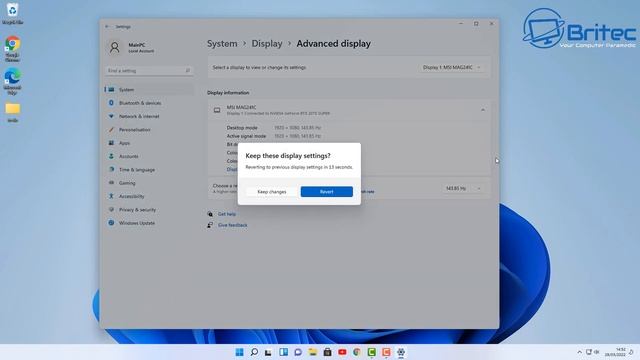Click the Get help link
The width and height of the screenshot is (640, 360).
(227, 214)
